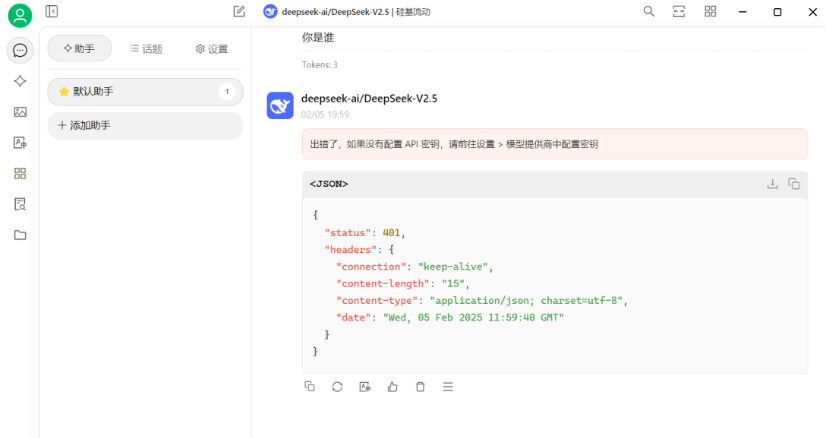Click the "content-length" line
The height and width of the screenshot is (438, 833).
point(403,284)
